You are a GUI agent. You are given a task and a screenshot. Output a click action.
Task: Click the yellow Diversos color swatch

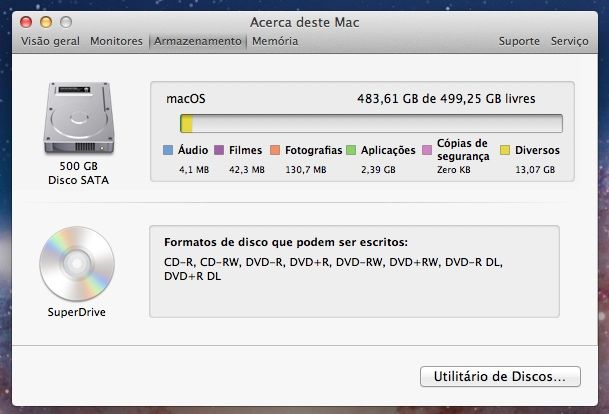[505, 150]
